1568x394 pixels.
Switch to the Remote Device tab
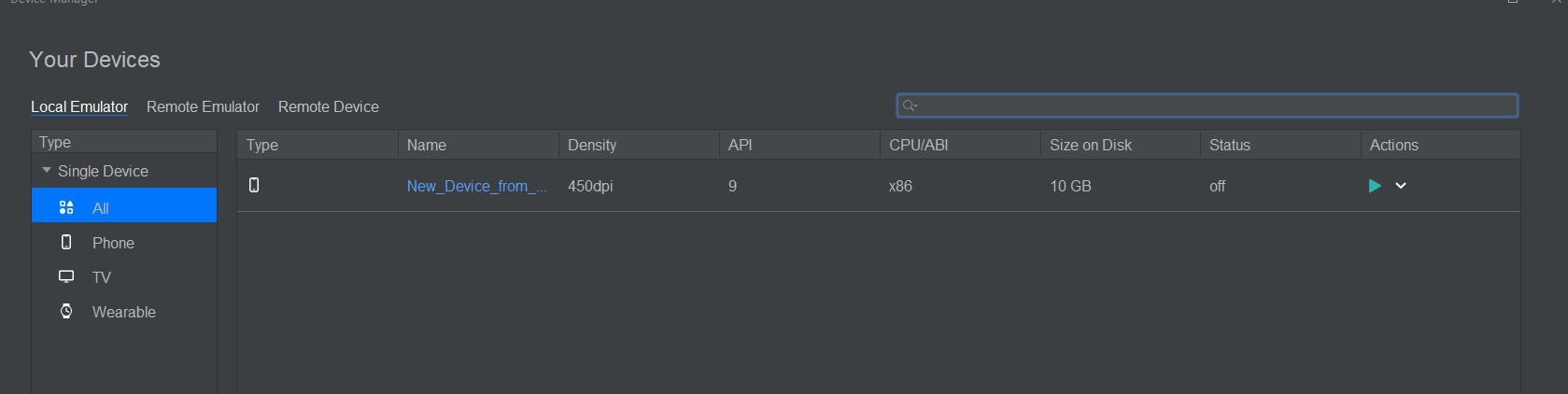click(x=329, y=106)
